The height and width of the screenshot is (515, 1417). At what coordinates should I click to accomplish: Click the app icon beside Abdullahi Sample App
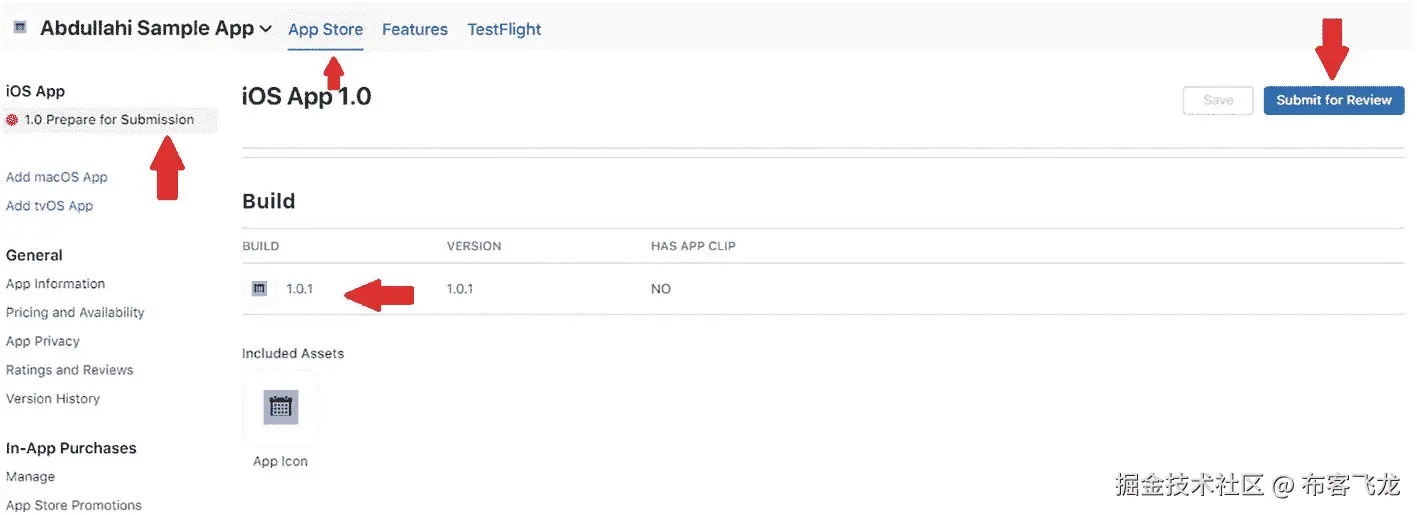(x=19, y=28)
